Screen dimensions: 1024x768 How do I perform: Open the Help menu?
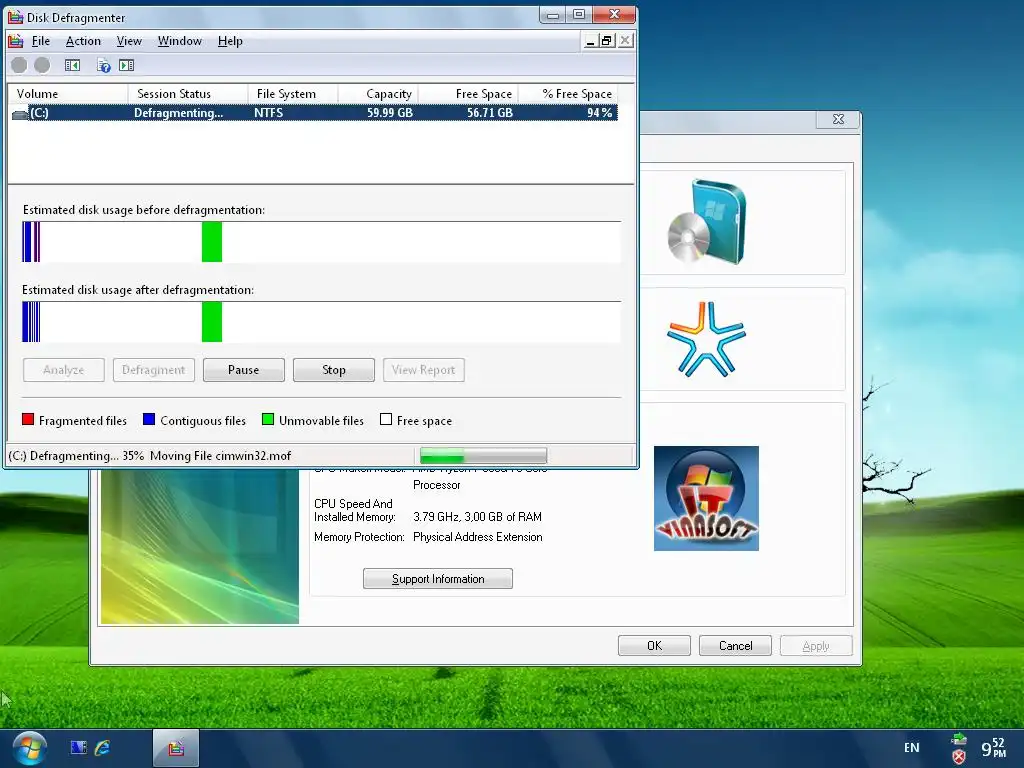230,40
